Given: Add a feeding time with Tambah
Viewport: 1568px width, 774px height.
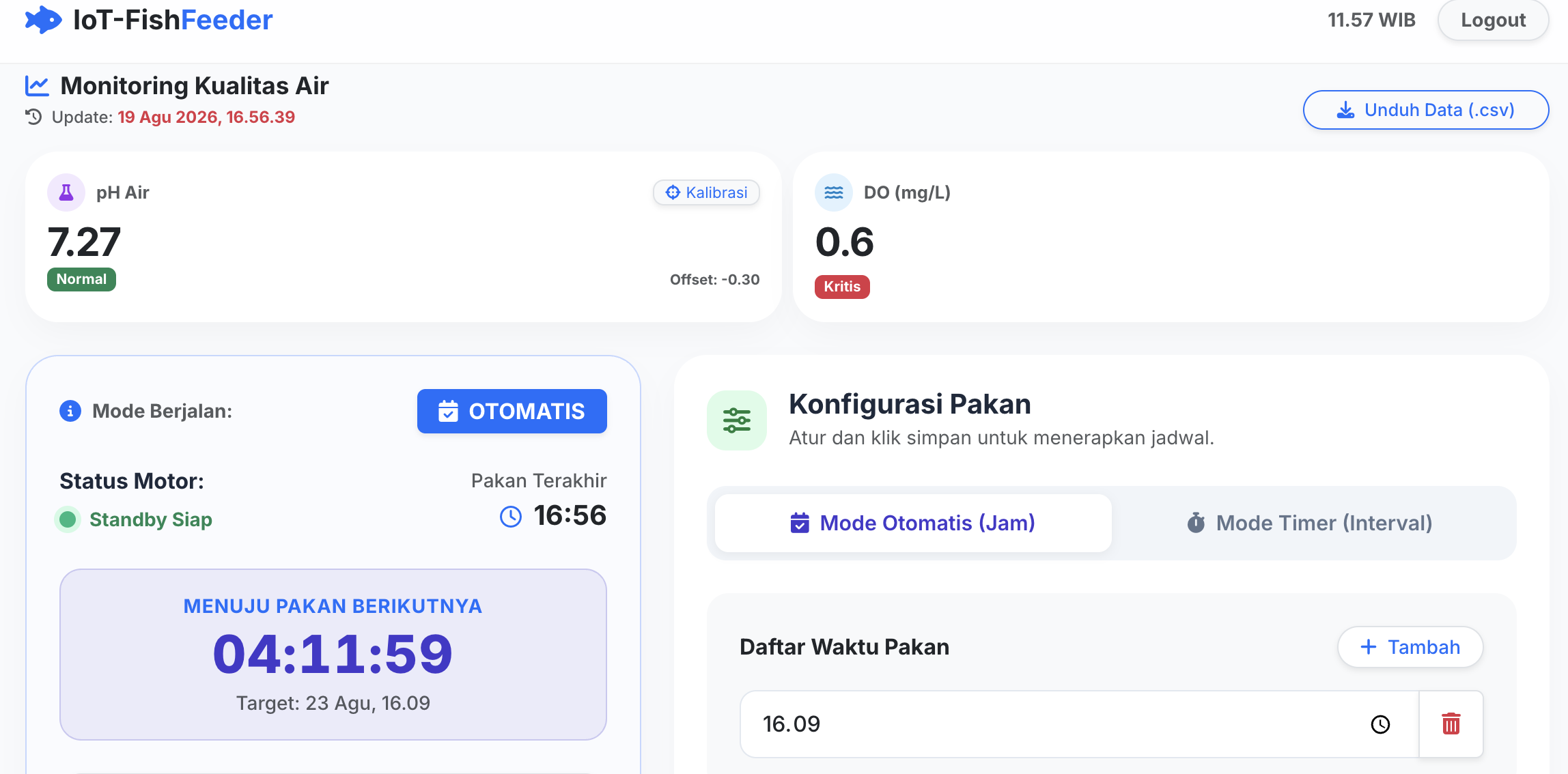Looking at the screenshot, I should (x=1410, y=647).
